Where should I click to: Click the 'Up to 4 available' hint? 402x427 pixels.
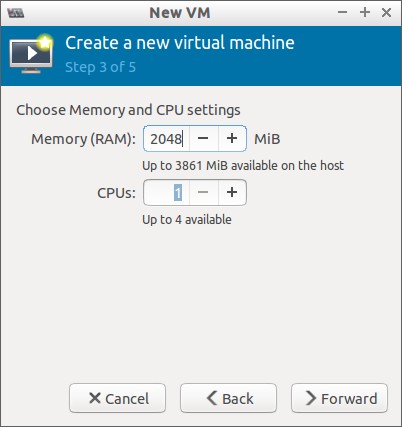point(187,220)
